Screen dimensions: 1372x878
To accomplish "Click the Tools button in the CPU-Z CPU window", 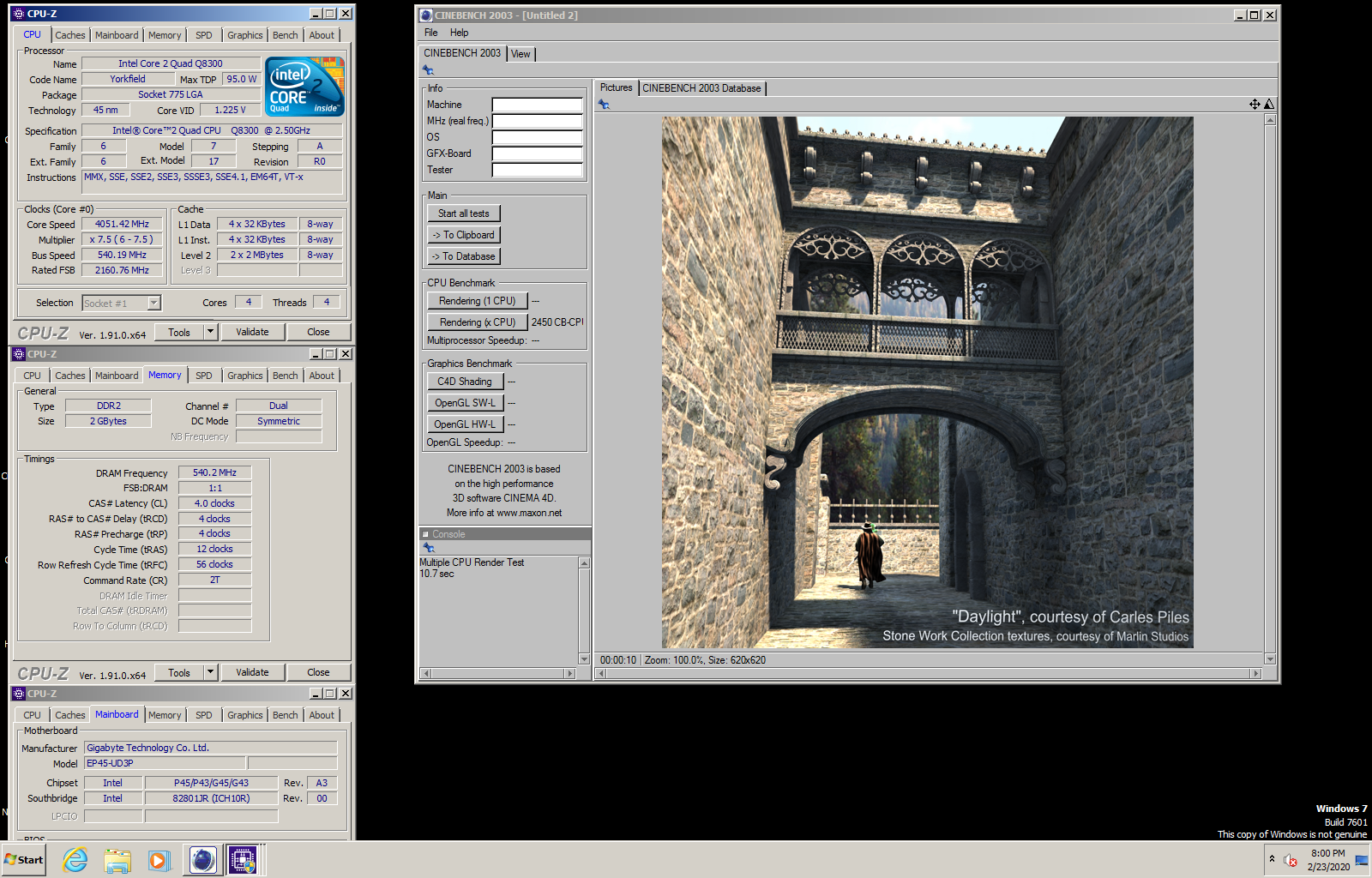I will [179, 332].
